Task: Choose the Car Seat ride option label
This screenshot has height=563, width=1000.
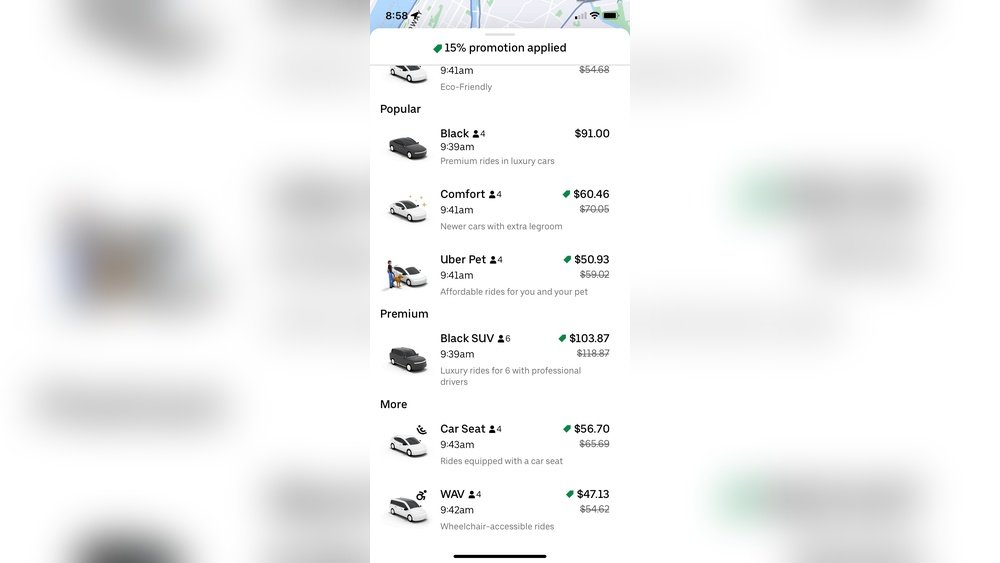Action: 463,429
